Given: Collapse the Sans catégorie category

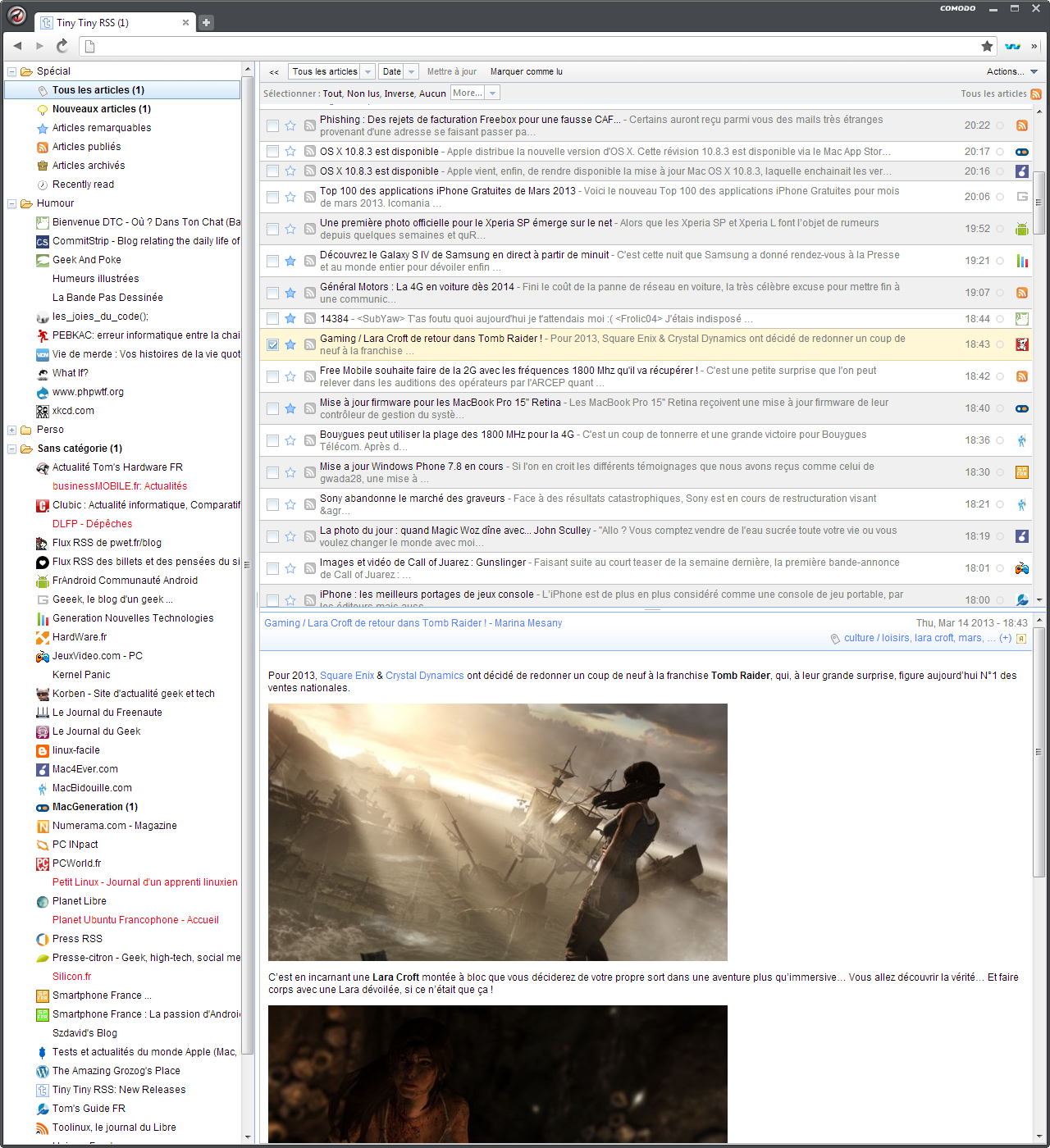Looking at the screenshot, I should pyautogui.click(x=11, y=449).
